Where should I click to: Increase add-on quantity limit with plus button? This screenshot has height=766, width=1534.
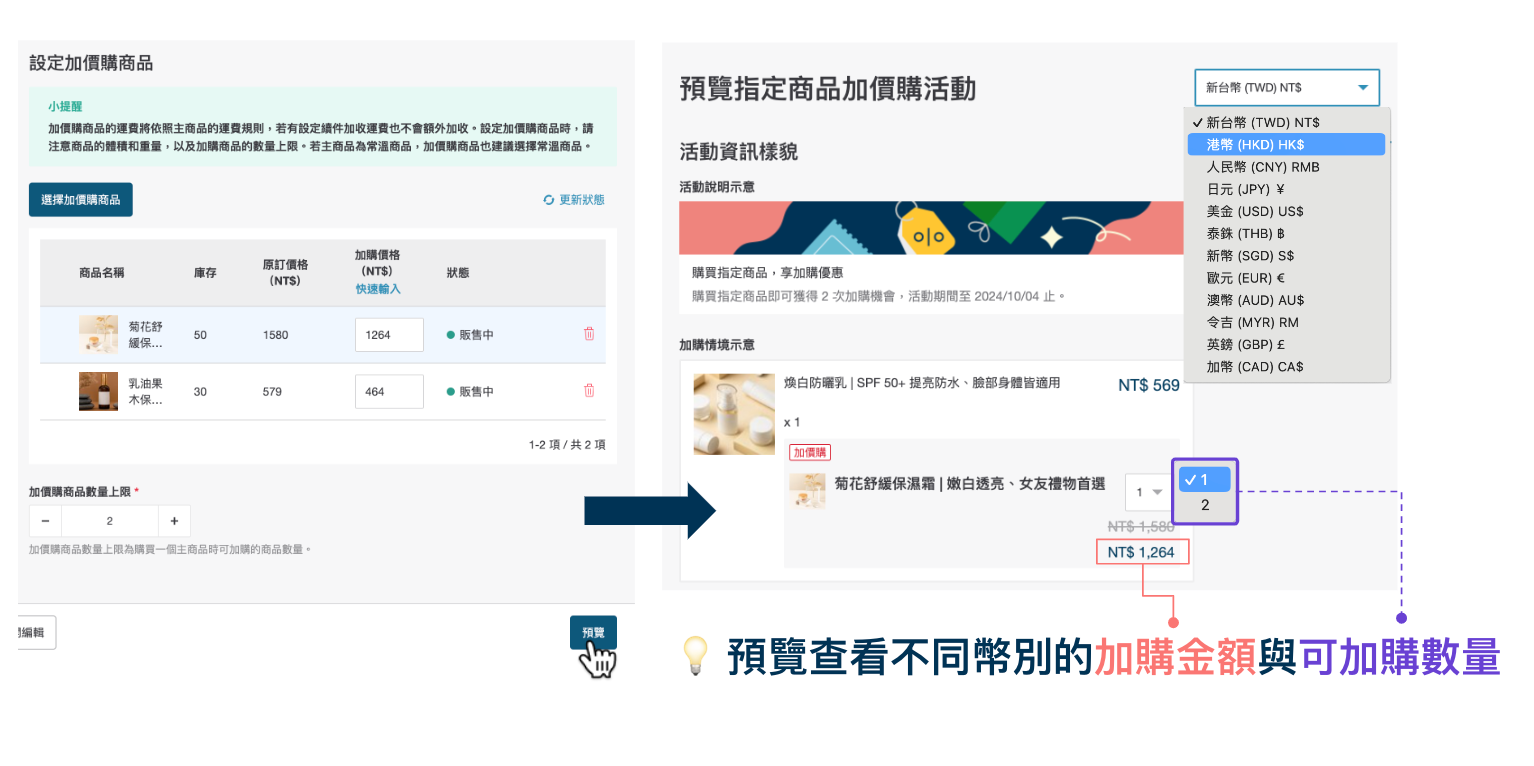tap(174, 521)
